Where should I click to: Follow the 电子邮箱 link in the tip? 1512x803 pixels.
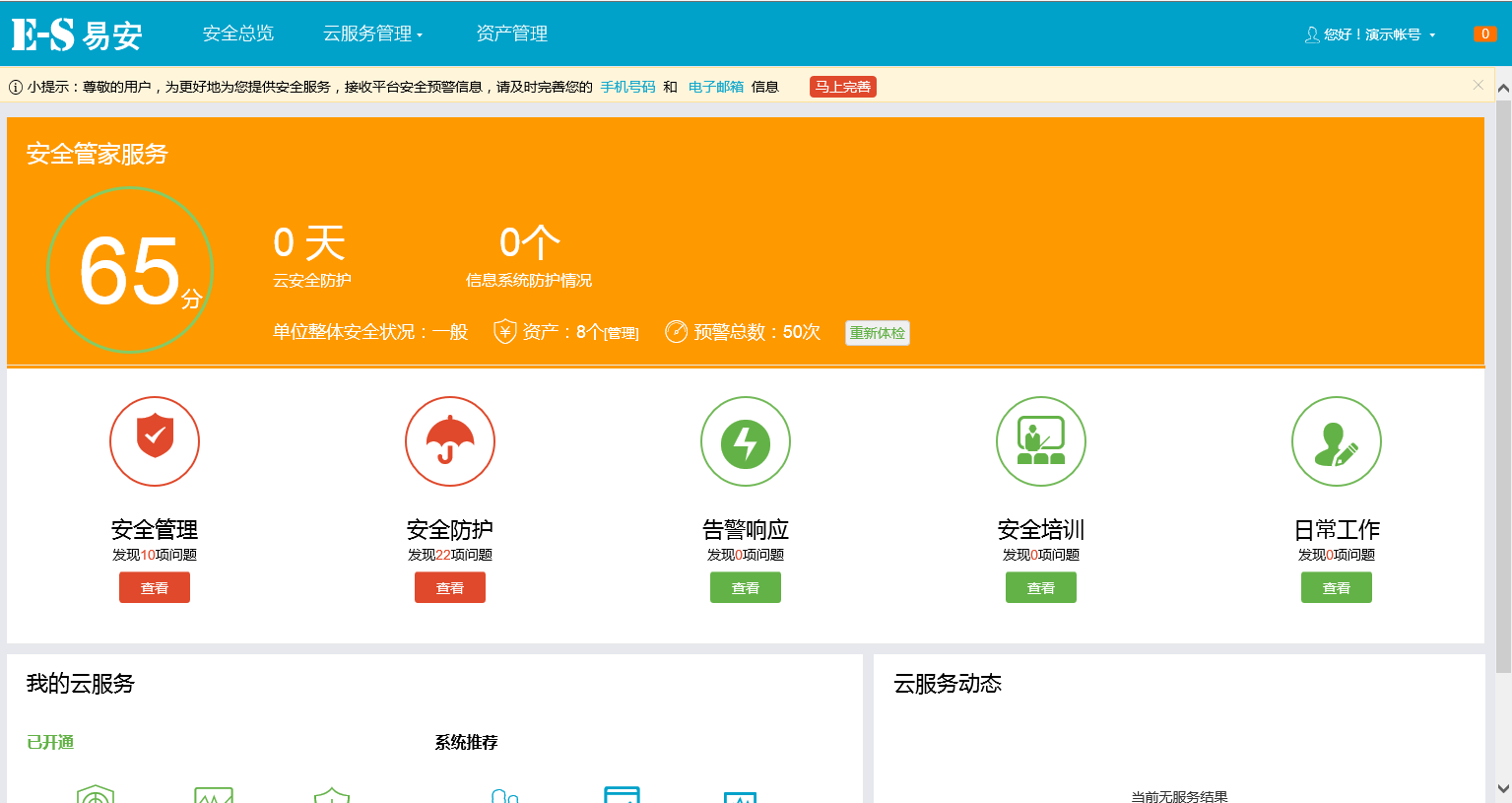[715, 87]
